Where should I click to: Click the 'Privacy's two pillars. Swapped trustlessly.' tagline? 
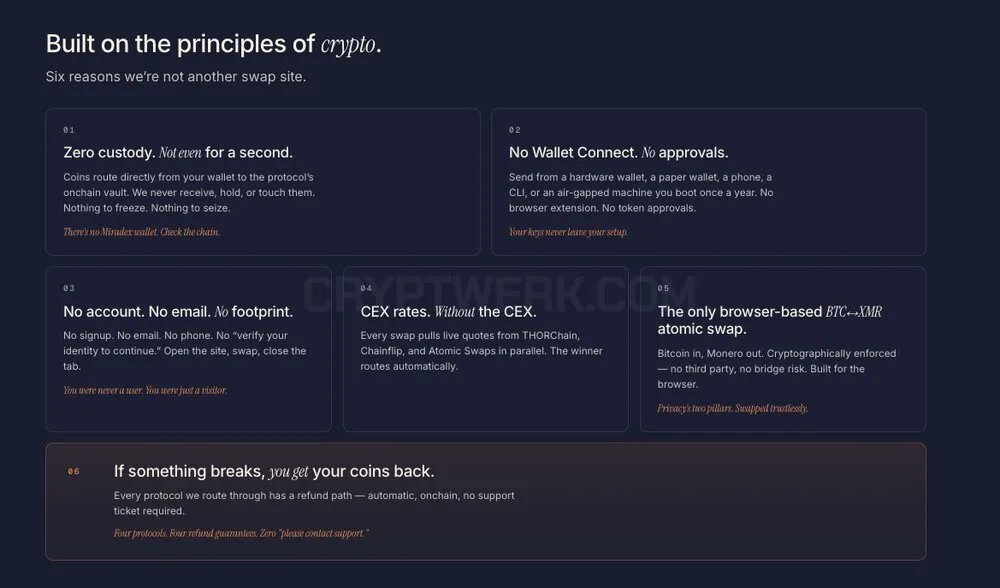pyautogui.click(x=733, y=408)
